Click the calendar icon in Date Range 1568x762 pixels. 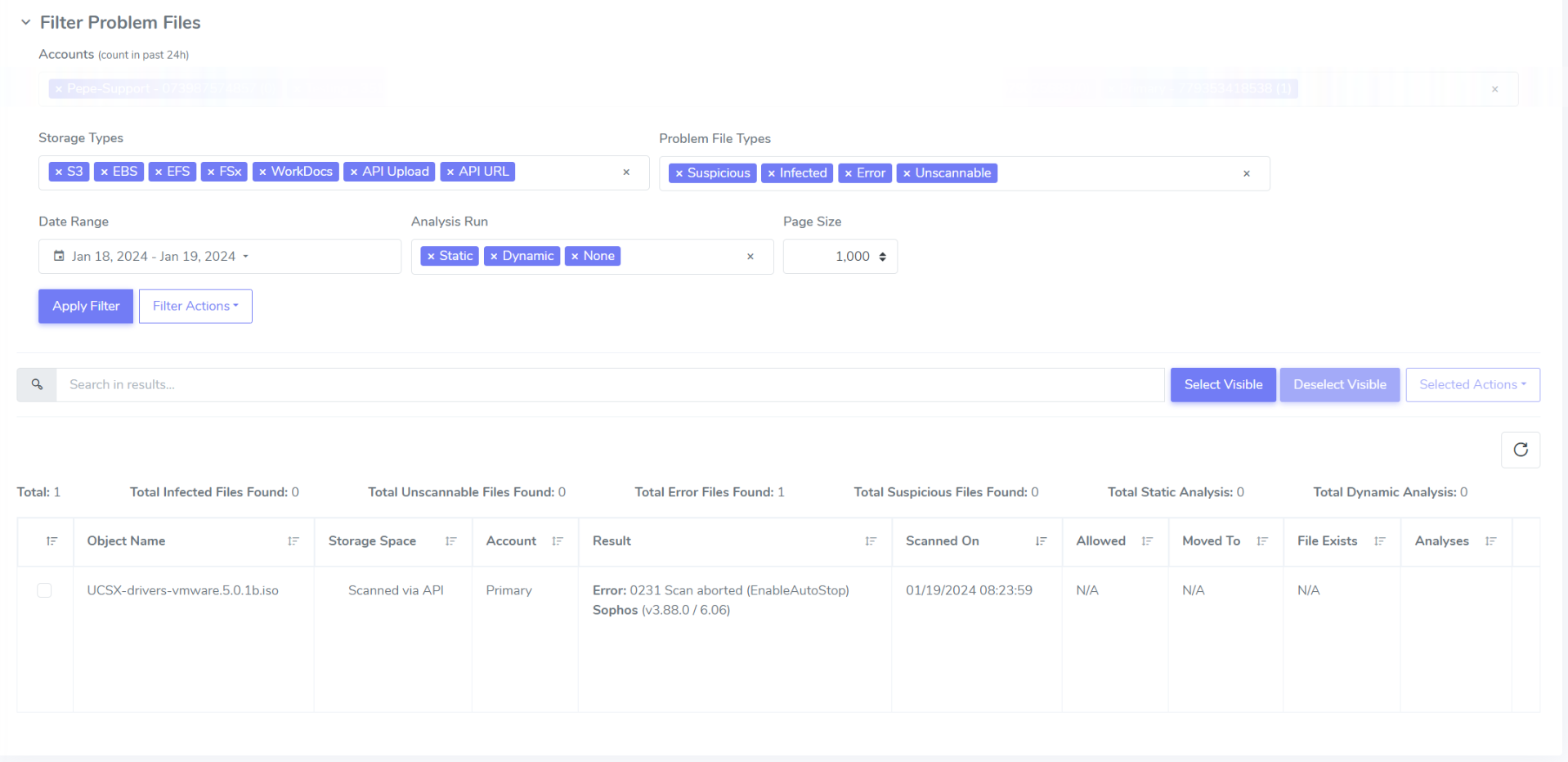pos(58,256)
